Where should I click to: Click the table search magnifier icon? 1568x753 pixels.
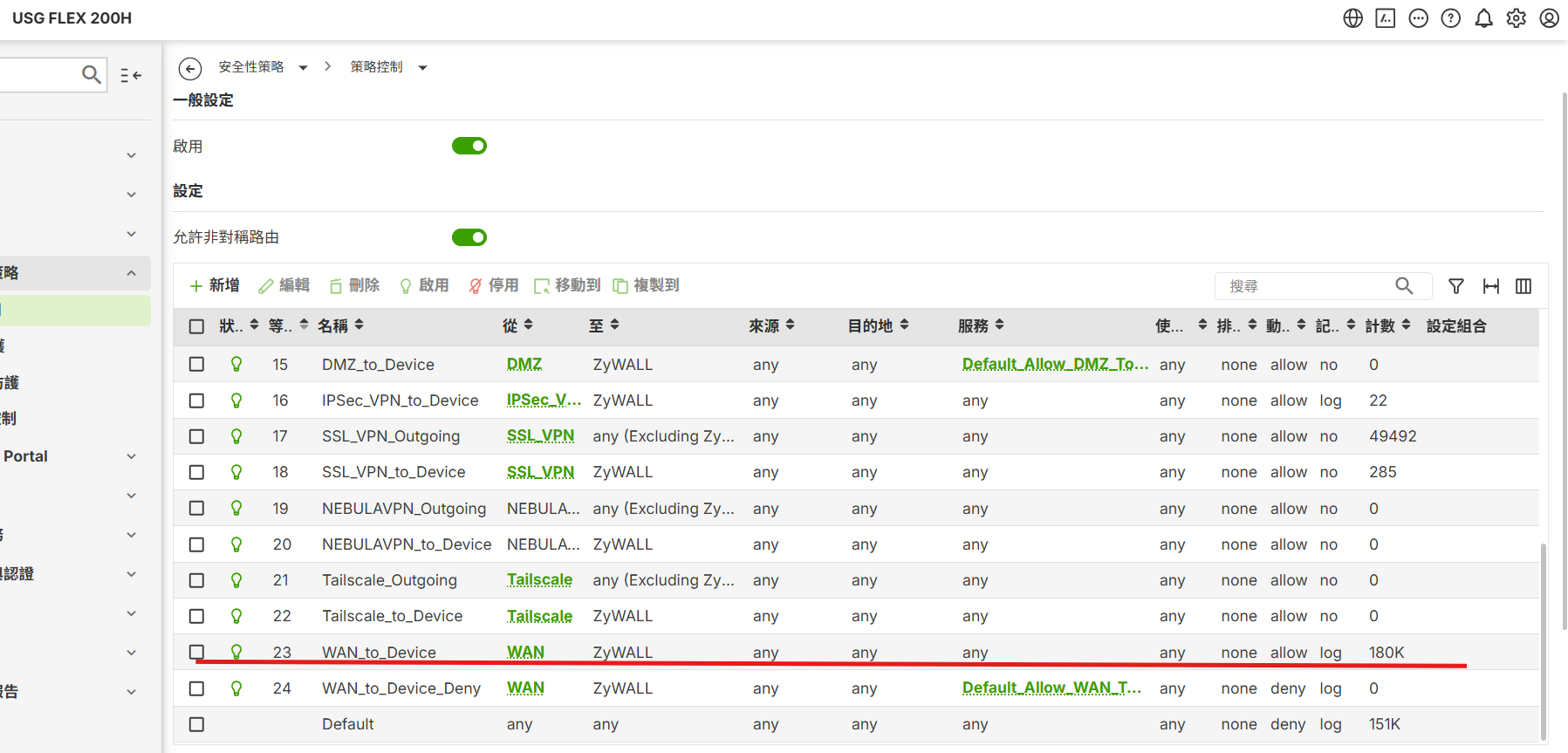[1404, 285]
